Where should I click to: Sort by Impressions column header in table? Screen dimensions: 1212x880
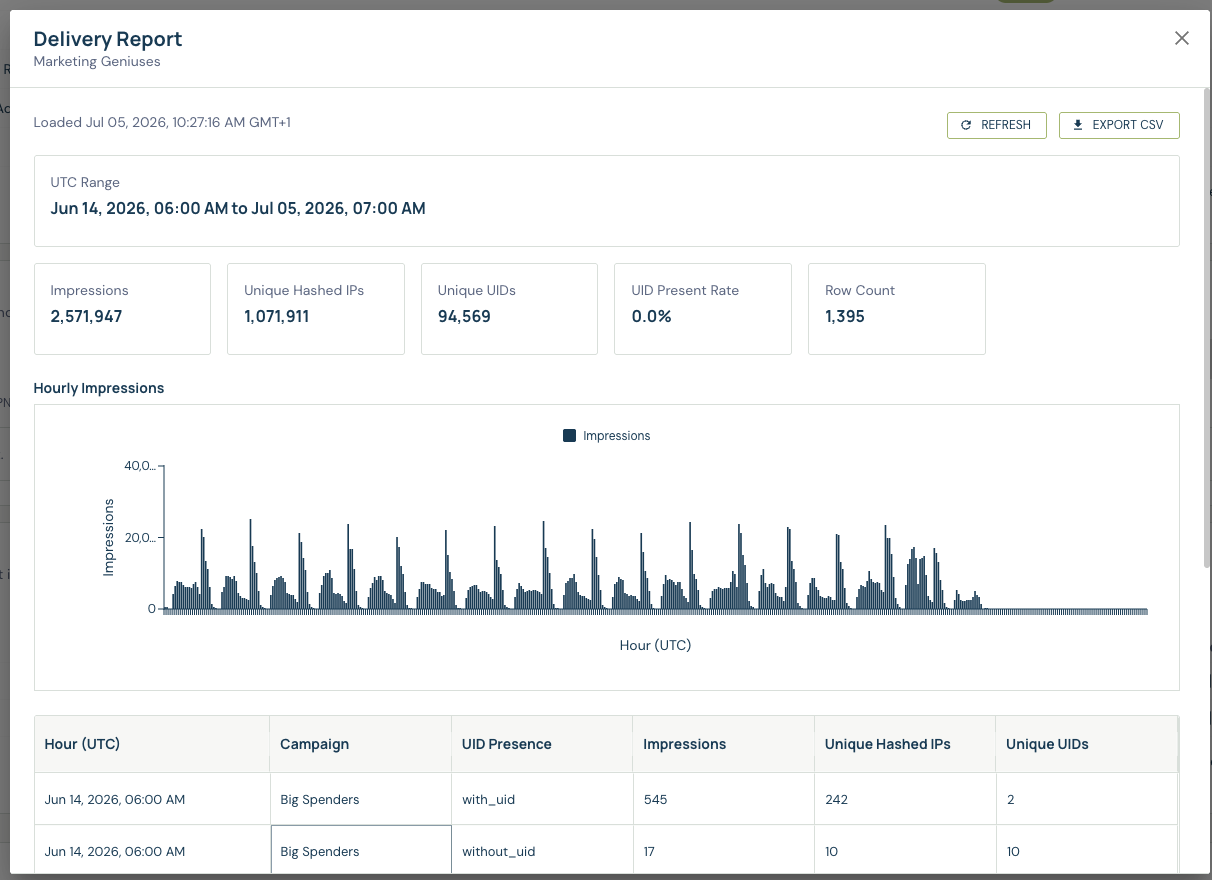(x=723, y=744)
